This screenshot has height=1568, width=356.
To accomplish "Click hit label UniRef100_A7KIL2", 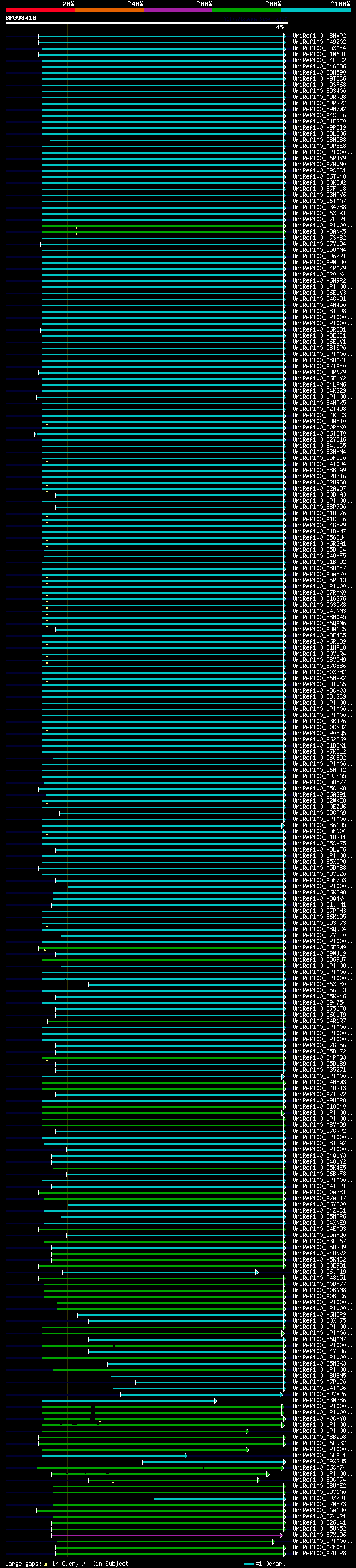I will [x=319, y=752].
